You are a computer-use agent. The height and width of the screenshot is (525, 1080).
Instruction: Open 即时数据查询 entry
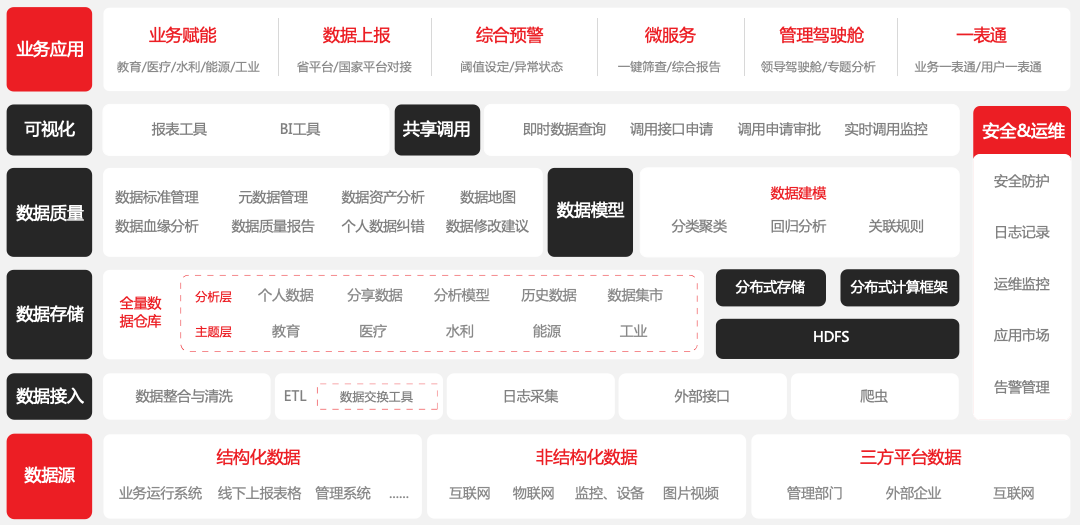pos(564,130)
